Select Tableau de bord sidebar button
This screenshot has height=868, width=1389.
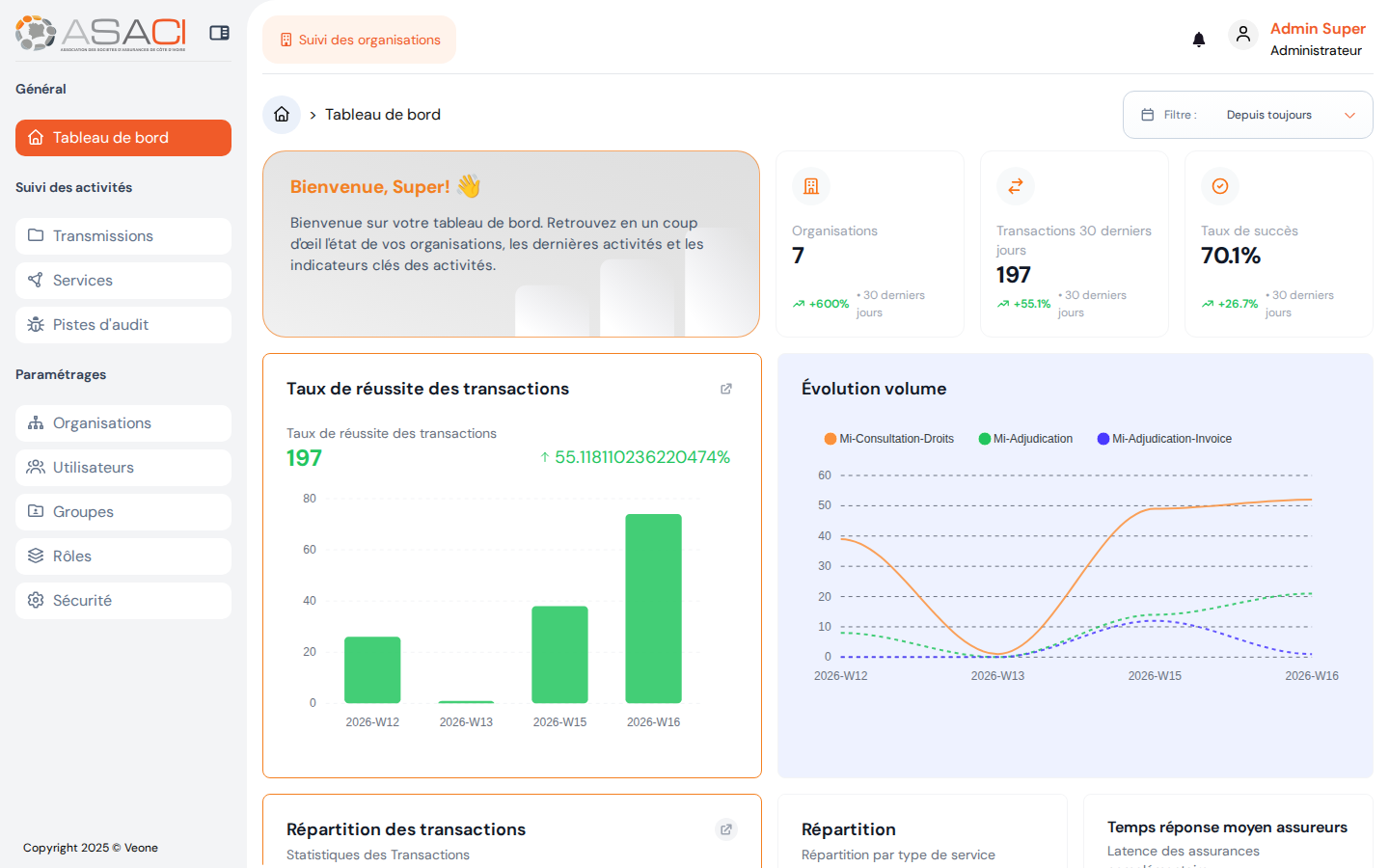click(x=123, y=138)
